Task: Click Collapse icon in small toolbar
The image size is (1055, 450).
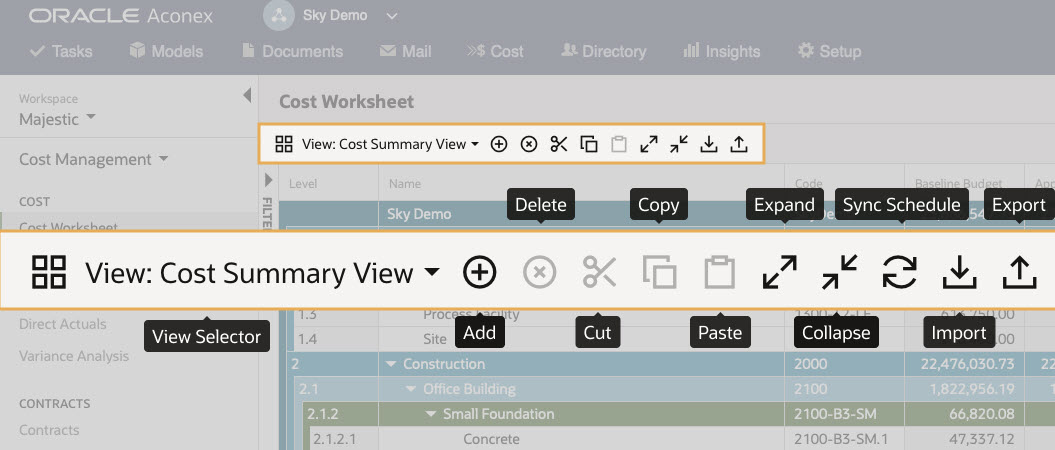Action: 679,144
